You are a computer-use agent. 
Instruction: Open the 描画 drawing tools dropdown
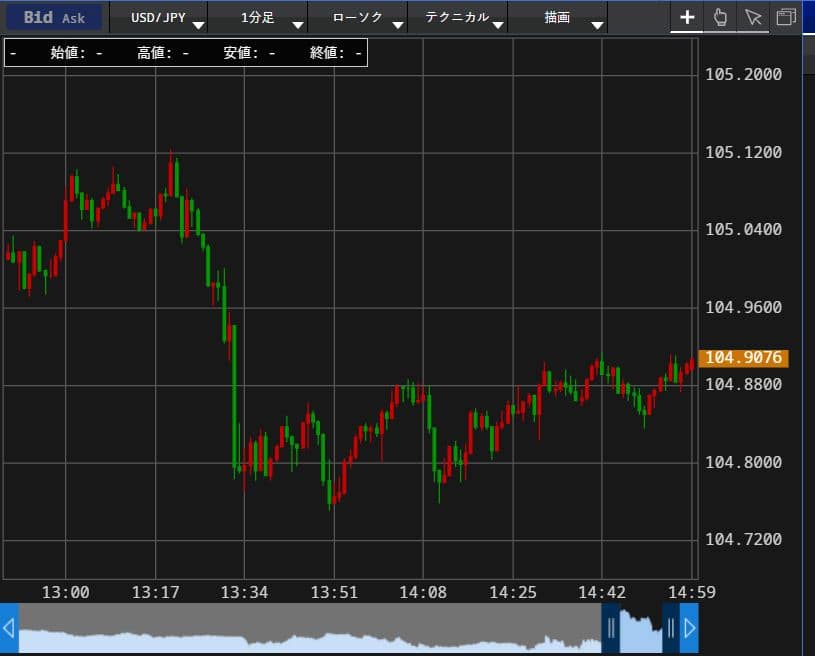tap(557, 18)
